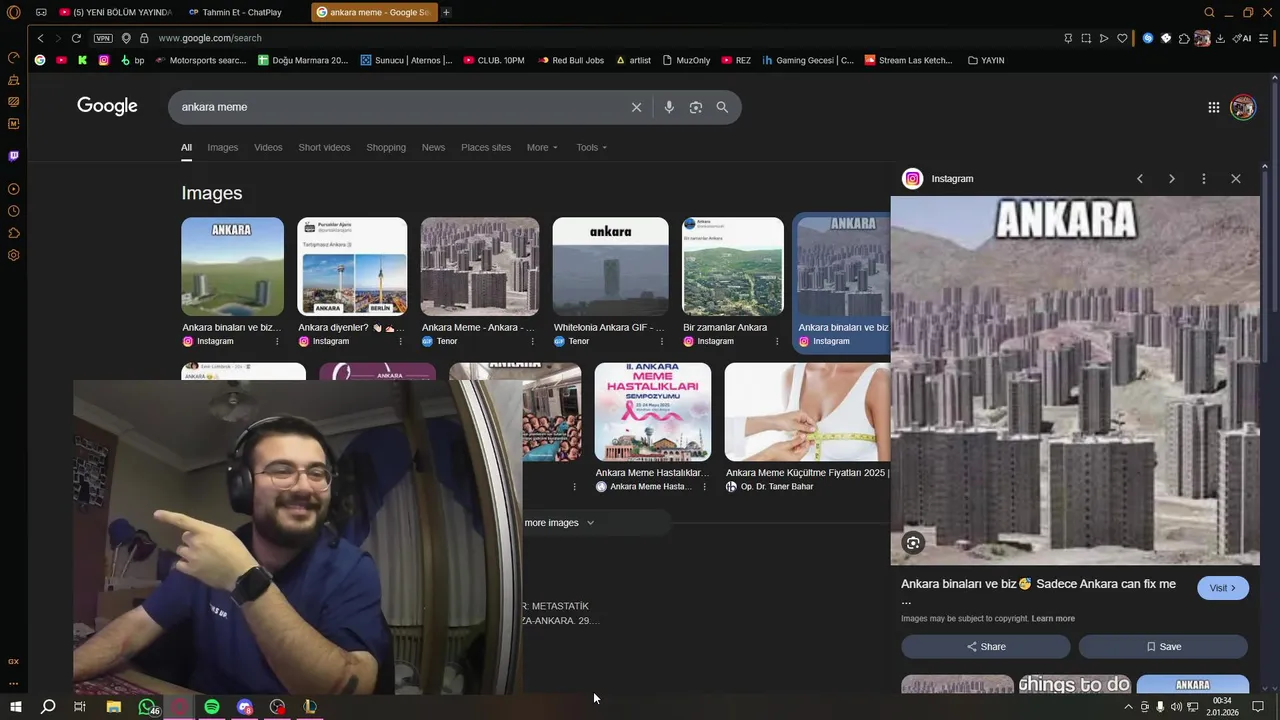Viewport: 1280px width, 720px height.
Task: Open the YAYIN bookmarks folder
Action: pyautogui.click(x=986, y=60)
